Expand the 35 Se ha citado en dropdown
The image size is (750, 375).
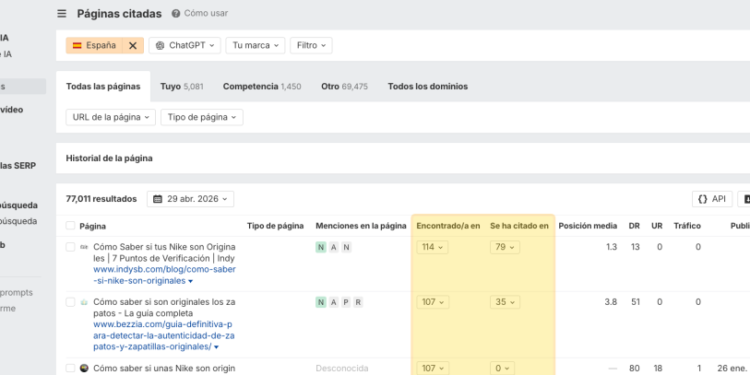(505, 302)
